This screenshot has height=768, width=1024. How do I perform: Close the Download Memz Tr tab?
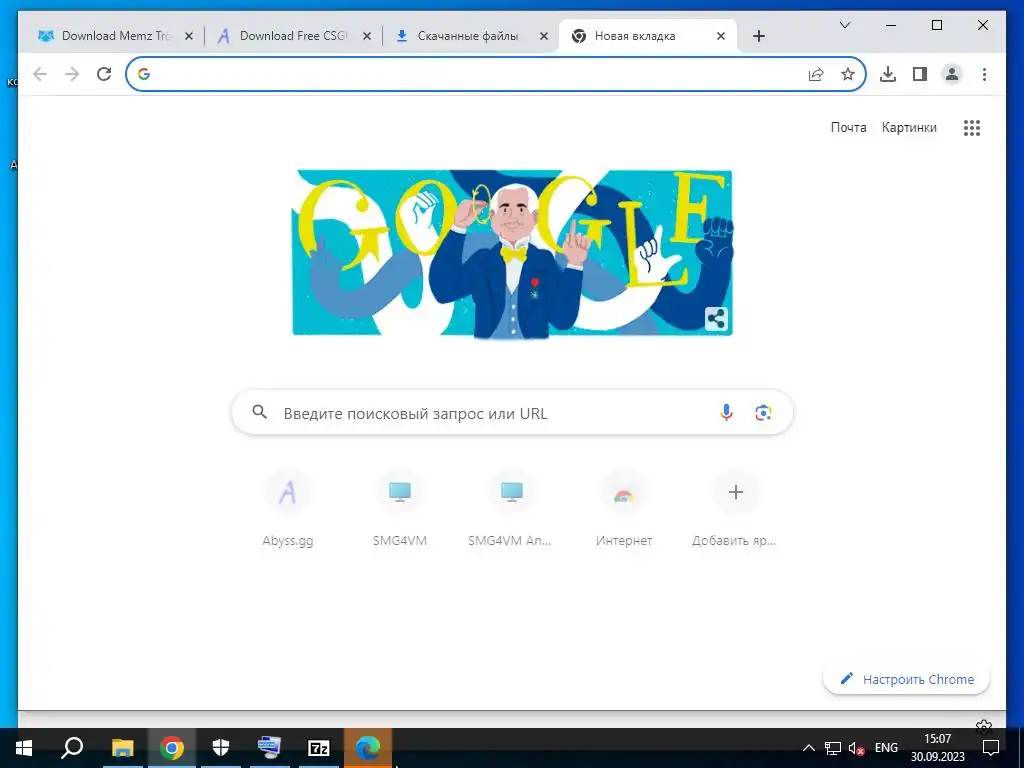coord(189,37)
